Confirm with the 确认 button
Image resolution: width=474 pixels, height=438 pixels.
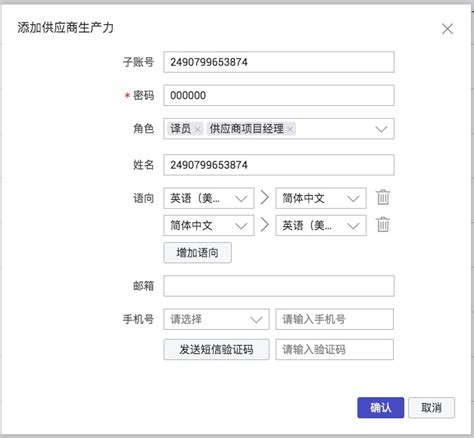pos(381,408)
